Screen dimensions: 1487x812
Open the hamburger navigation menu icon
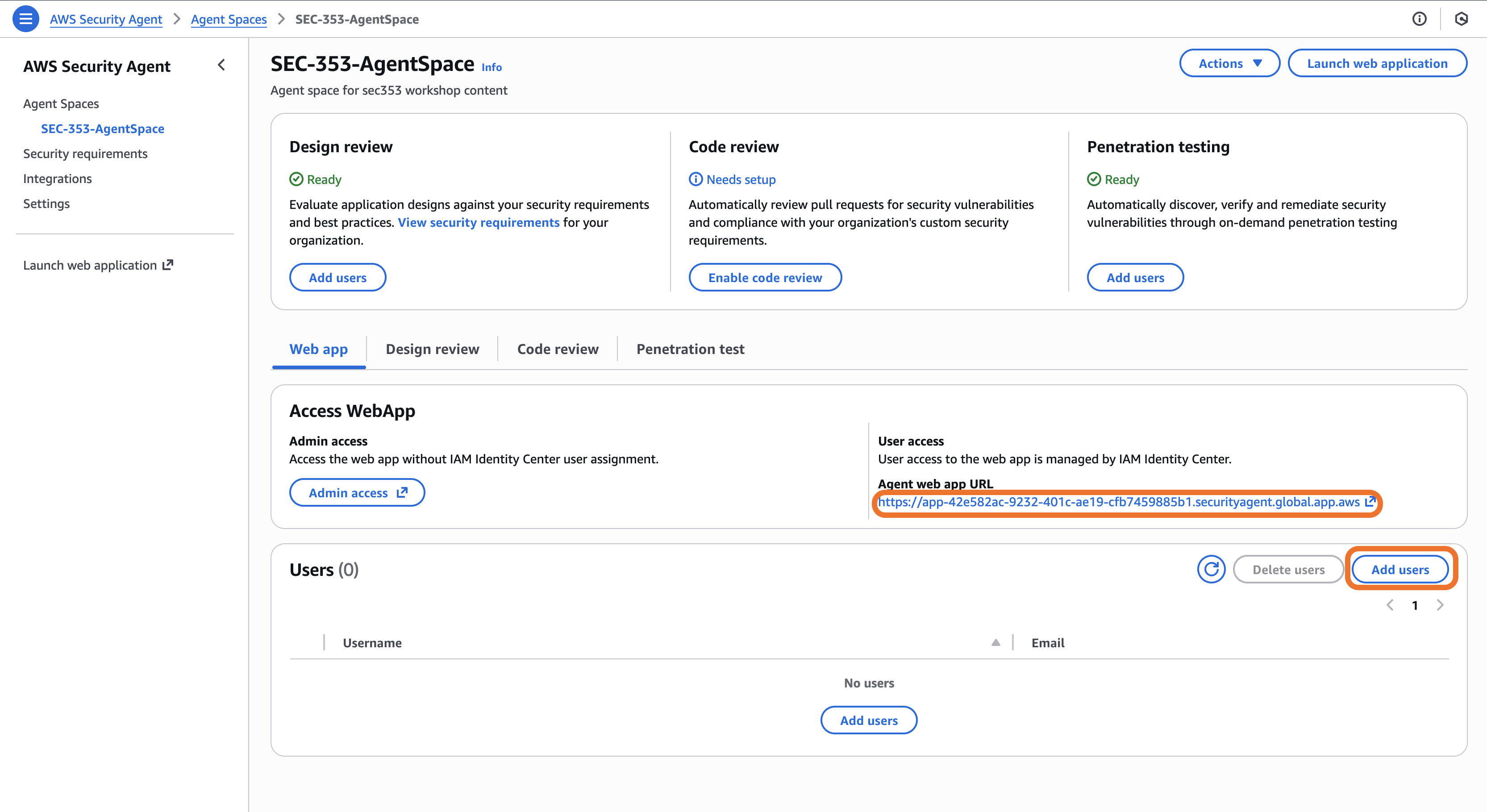tap(25, 19)
